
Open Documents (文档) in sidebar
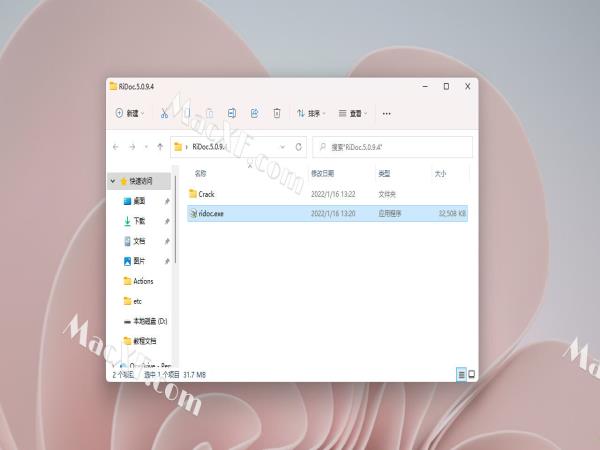[x=139, y=241]
